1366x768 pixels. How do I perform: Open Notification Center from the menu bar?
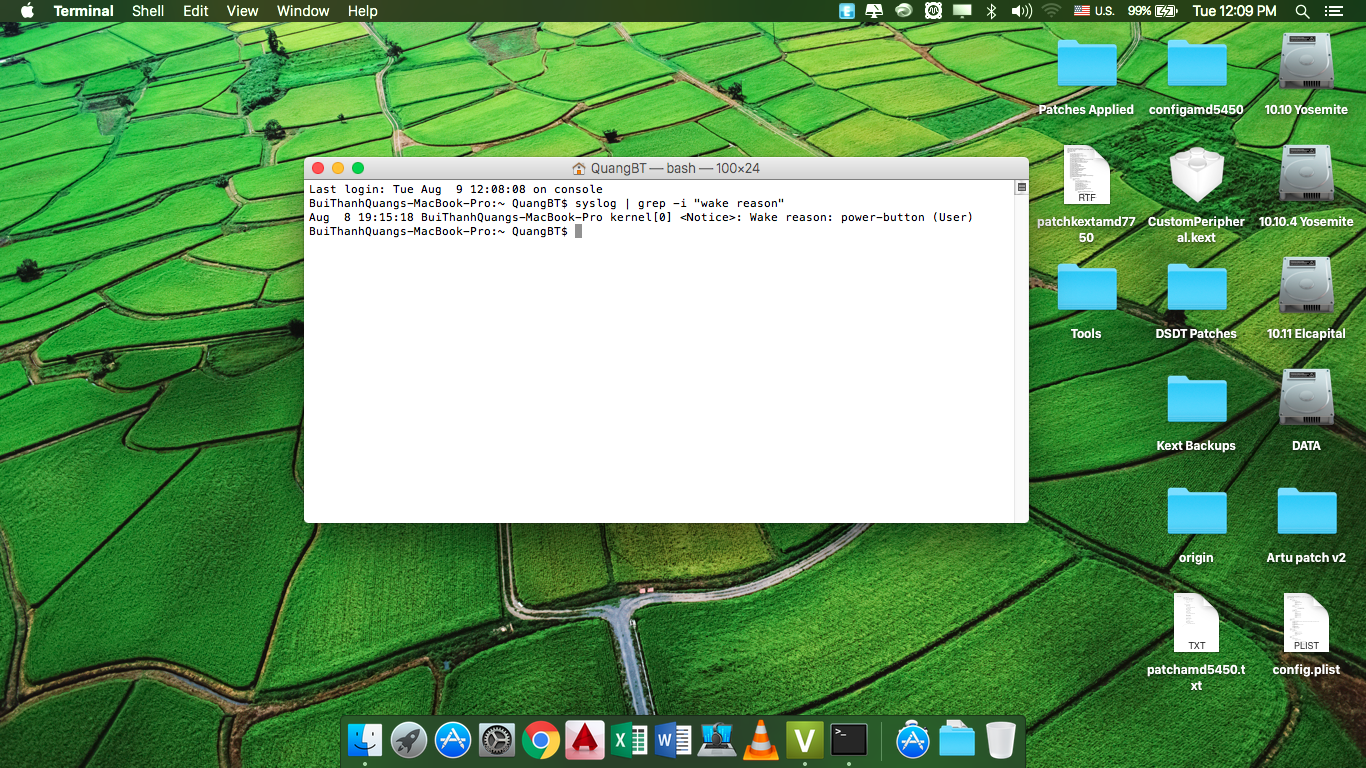(1333, 11)
